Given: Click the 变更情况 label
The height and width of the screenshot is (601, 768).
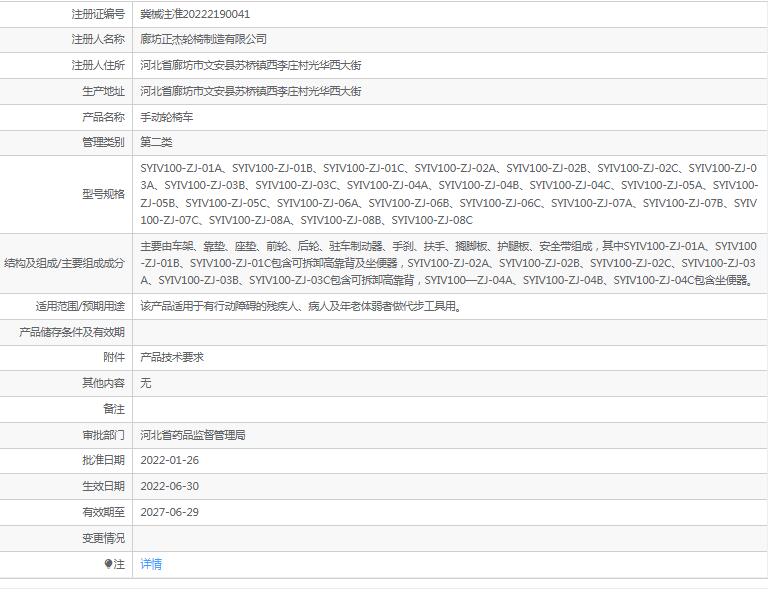Looking at the screenshot, I should [103, 538].
